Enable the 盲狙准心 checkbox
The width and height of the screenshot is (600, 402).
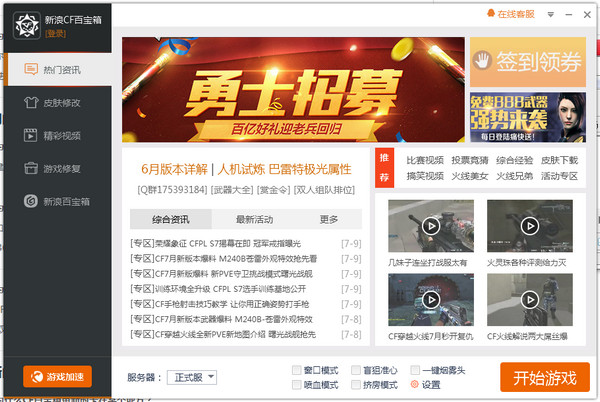[356, 370]
